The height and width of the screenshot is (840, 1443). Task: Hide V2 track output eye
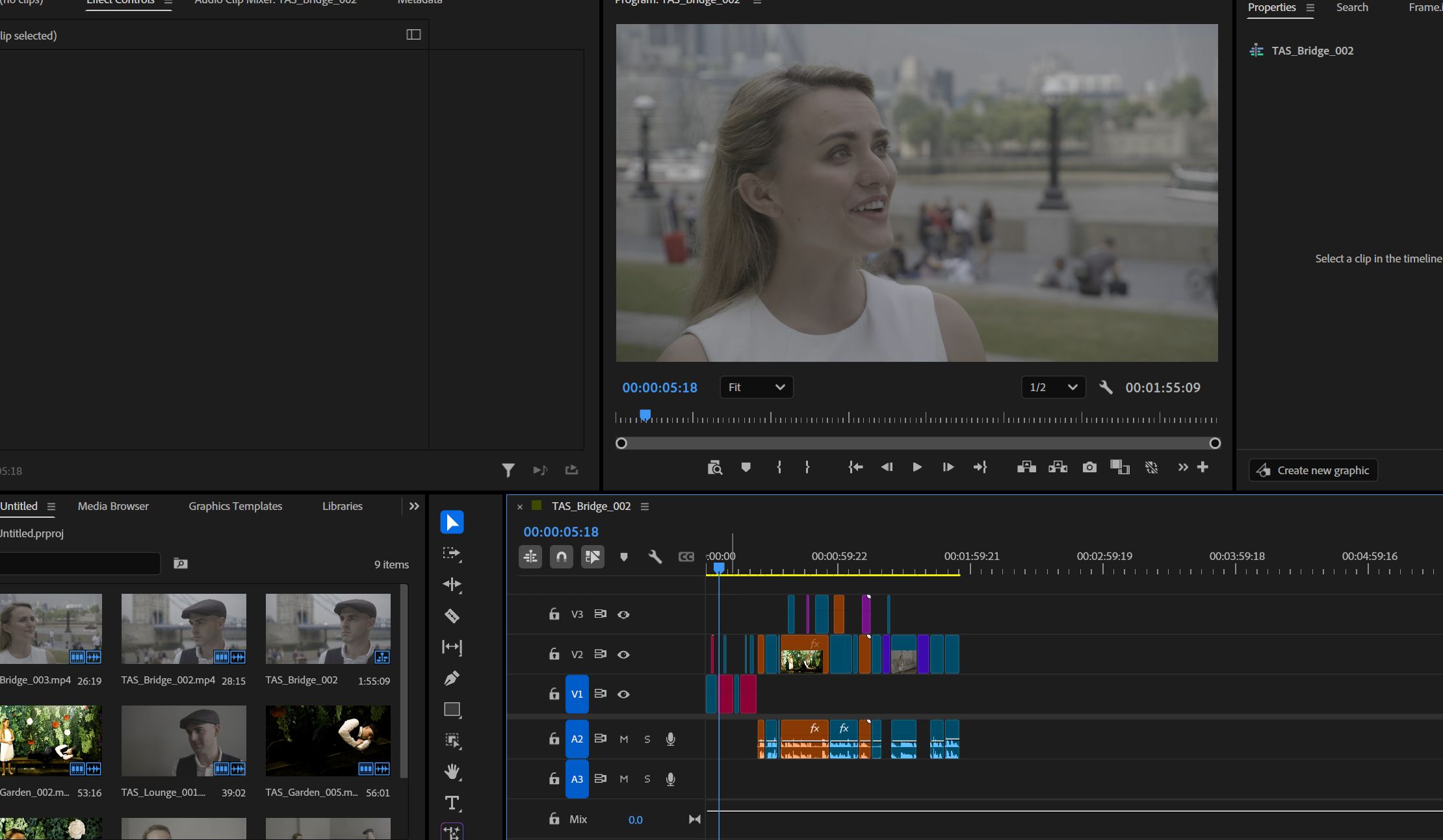tap(623, 655)
